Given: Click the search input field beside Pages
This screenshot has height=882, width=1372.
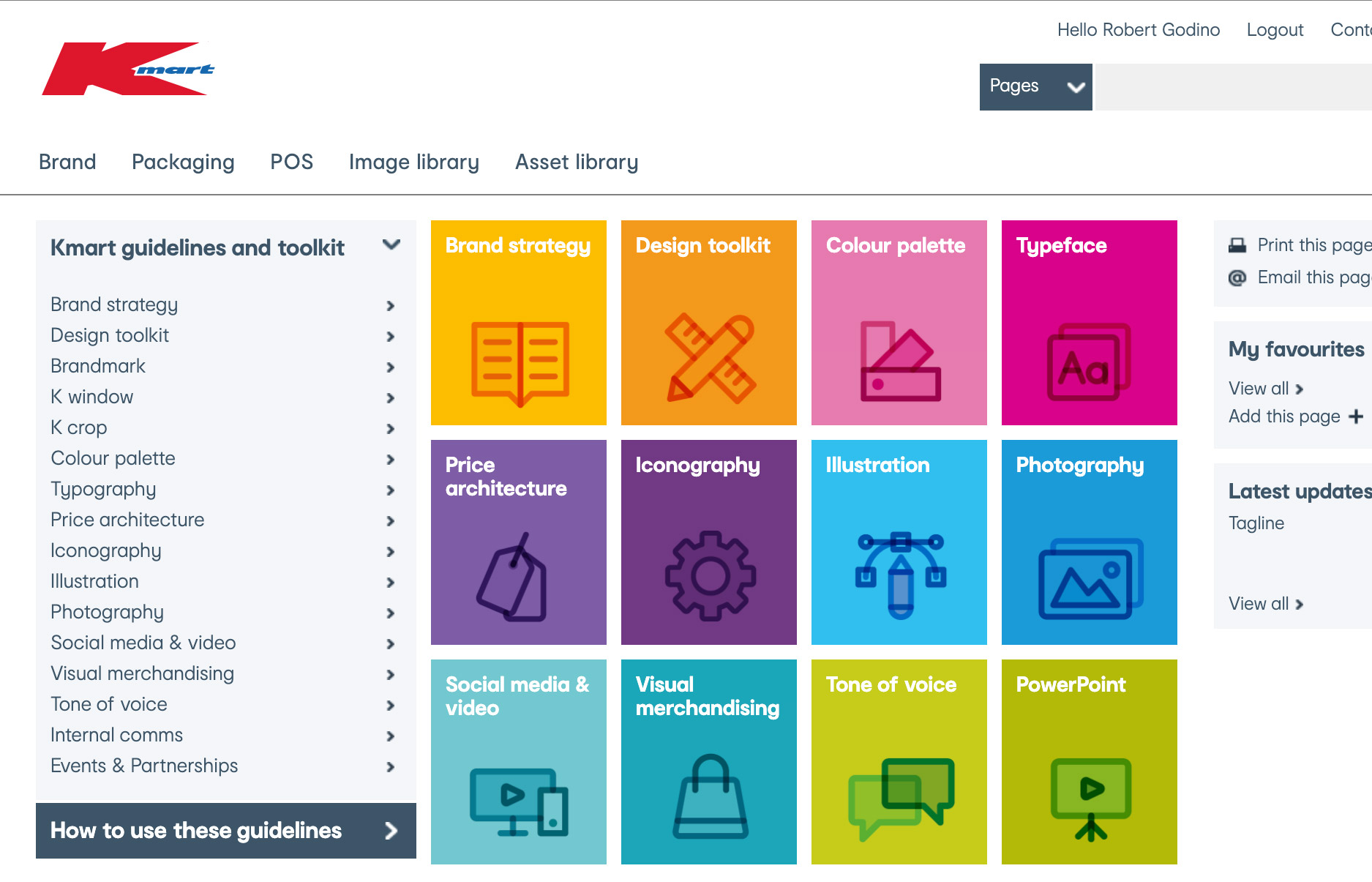Looking at the screenshot, I should coord(1233,86).
